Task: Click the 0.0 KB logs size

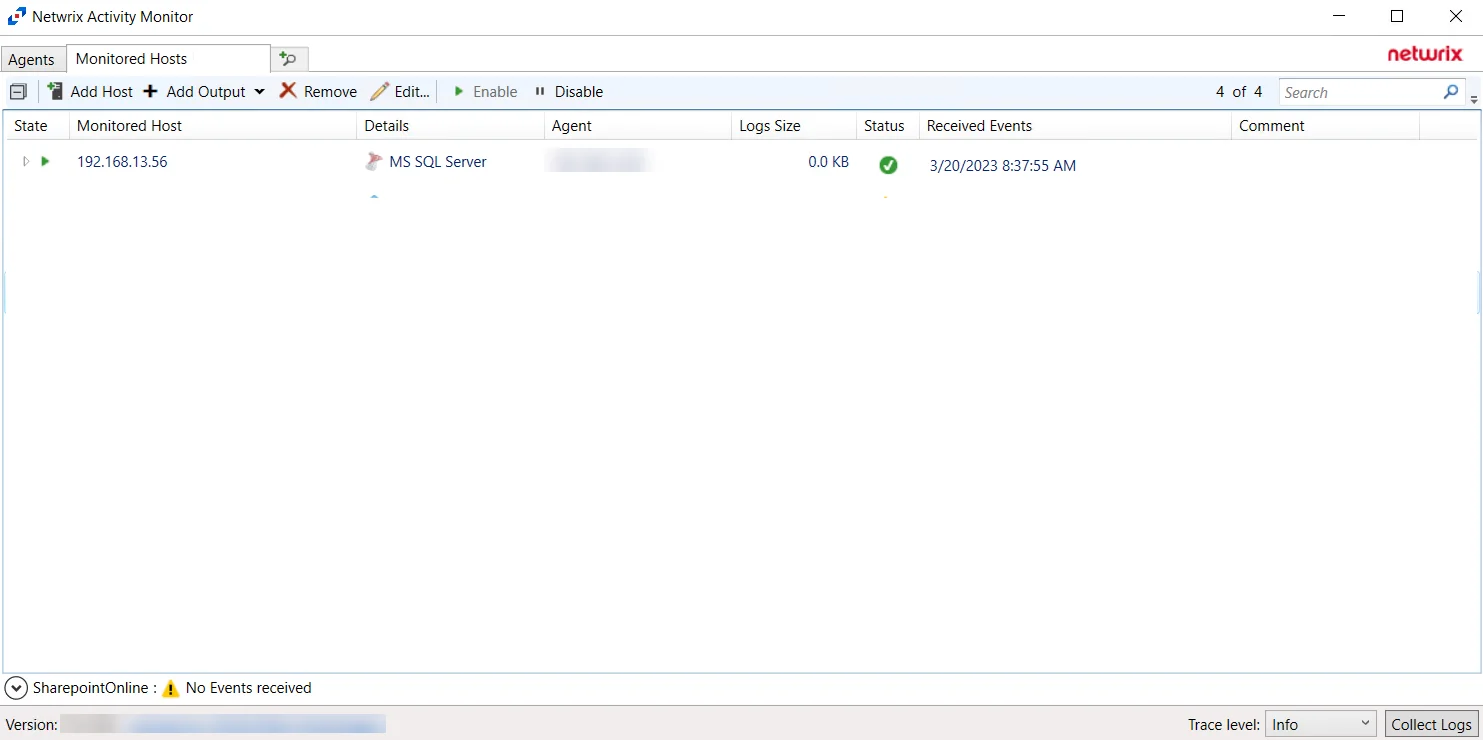Action: [x=828, y=162]
